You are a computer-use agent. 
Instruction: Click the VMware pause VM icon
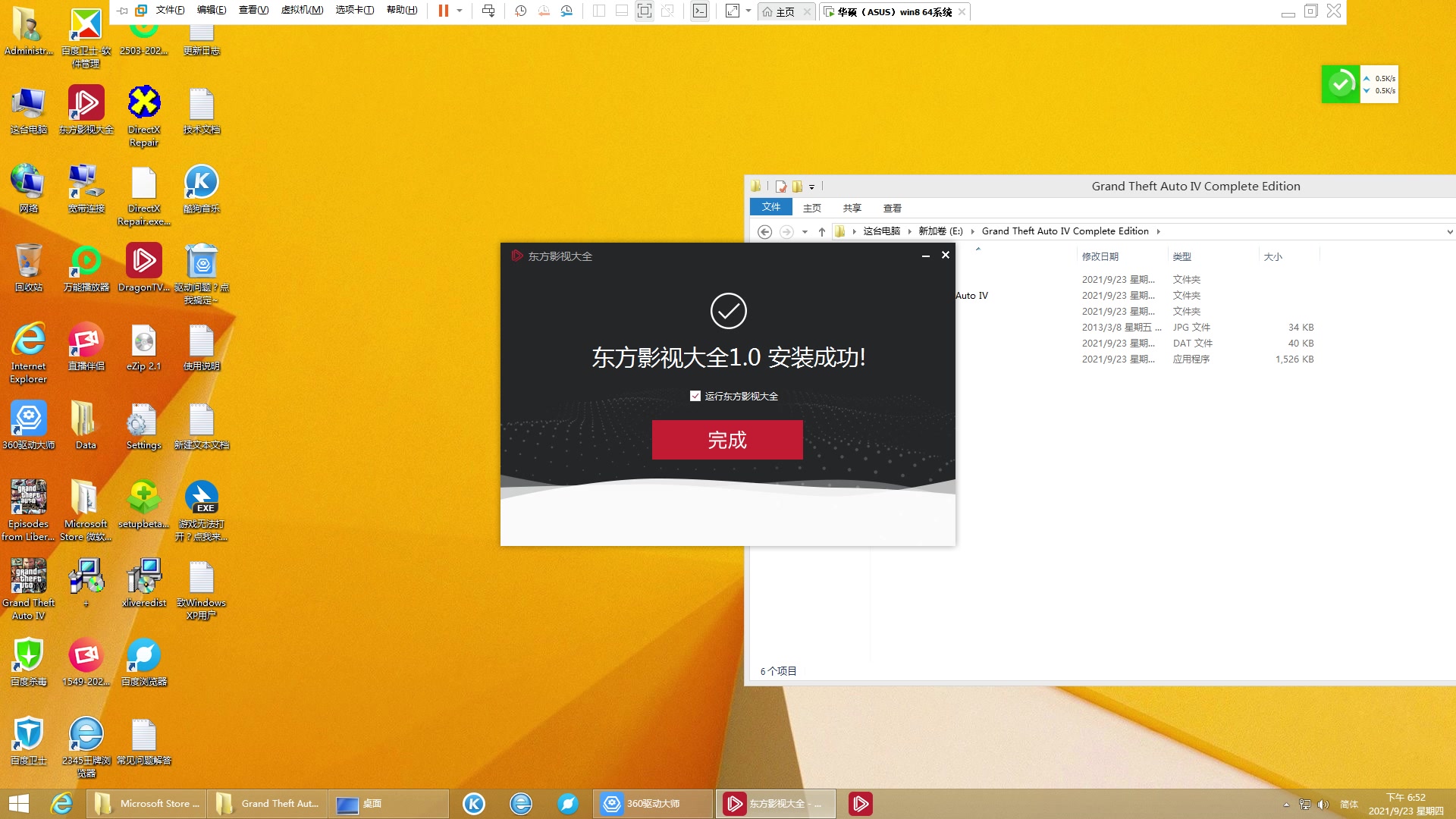444,11
